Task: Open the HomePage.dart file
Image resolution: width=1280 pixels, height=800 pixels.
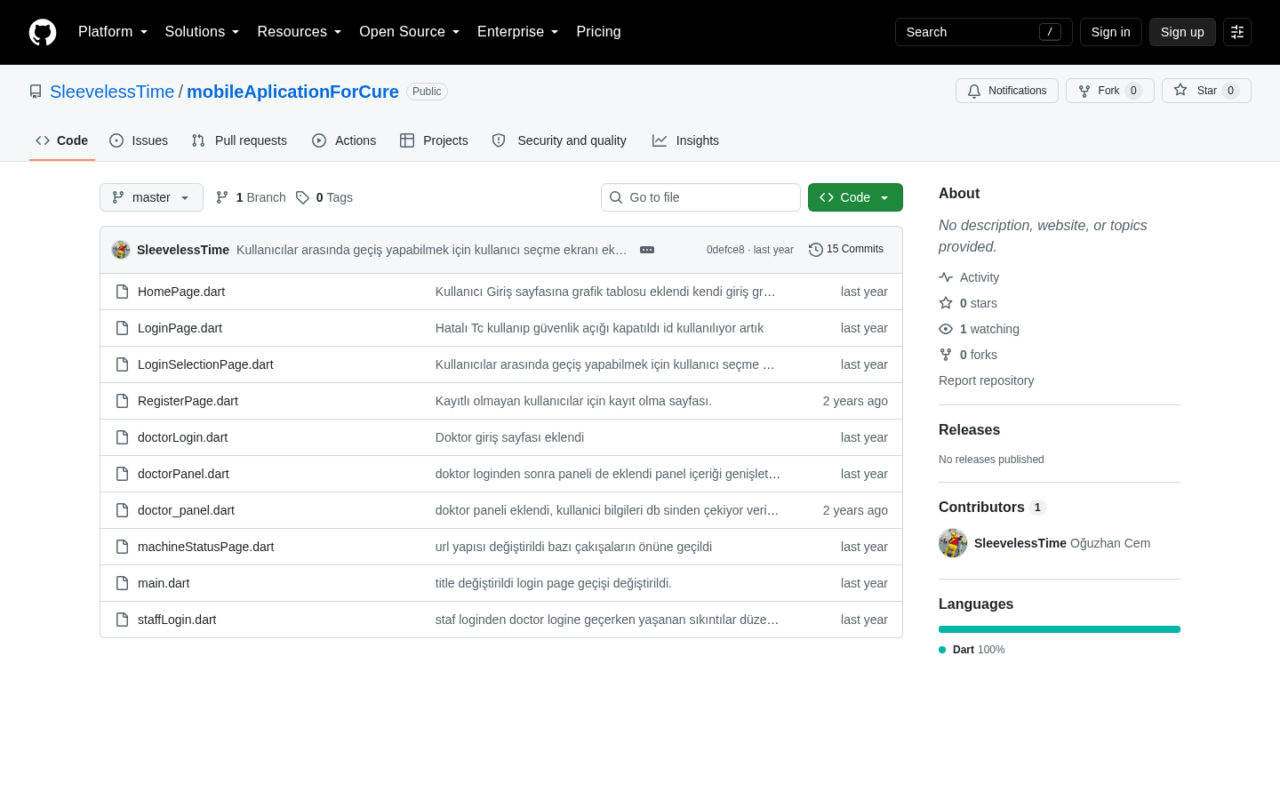Action: pyautogui.click(x=181, y=292)
